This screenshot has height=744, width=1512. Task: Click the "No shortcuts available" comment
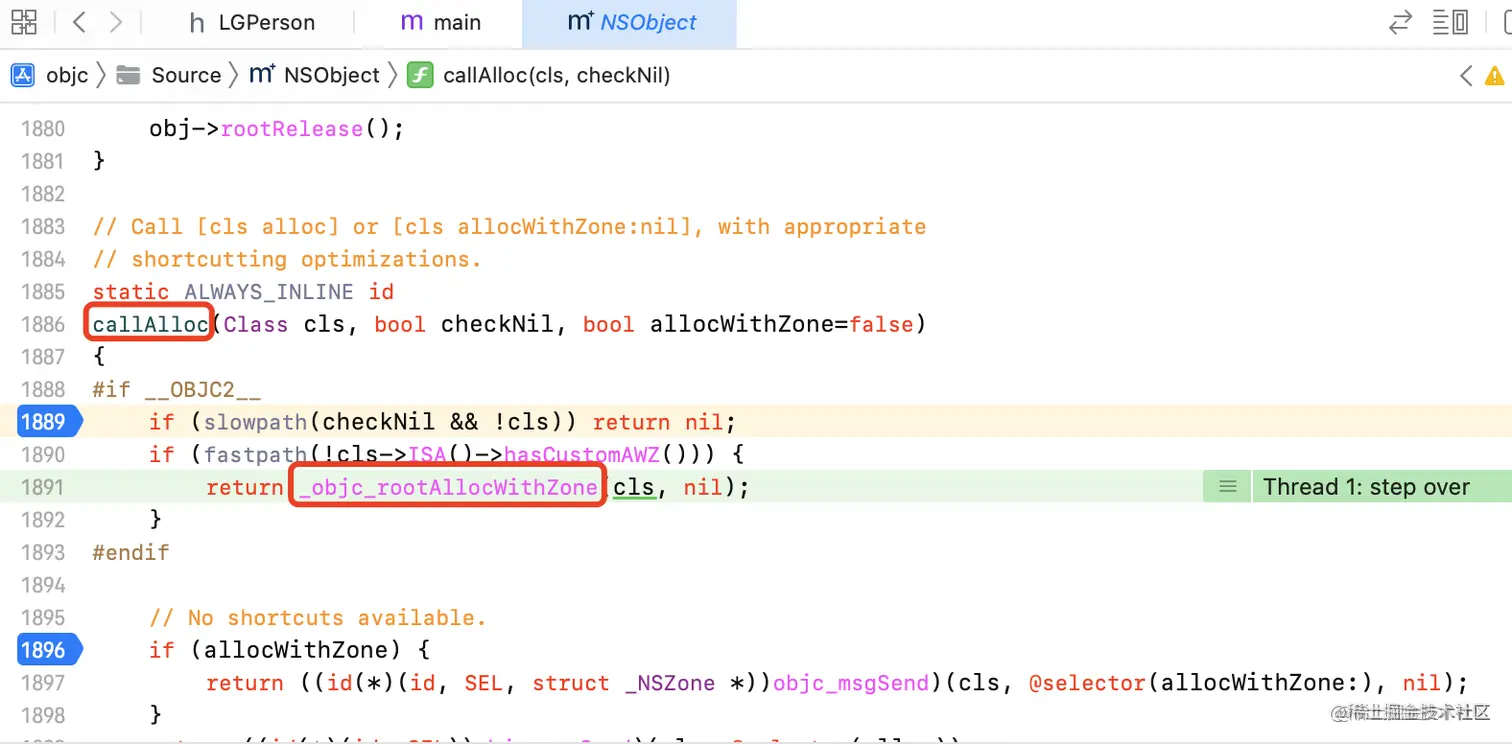click(x=317, y=618)
